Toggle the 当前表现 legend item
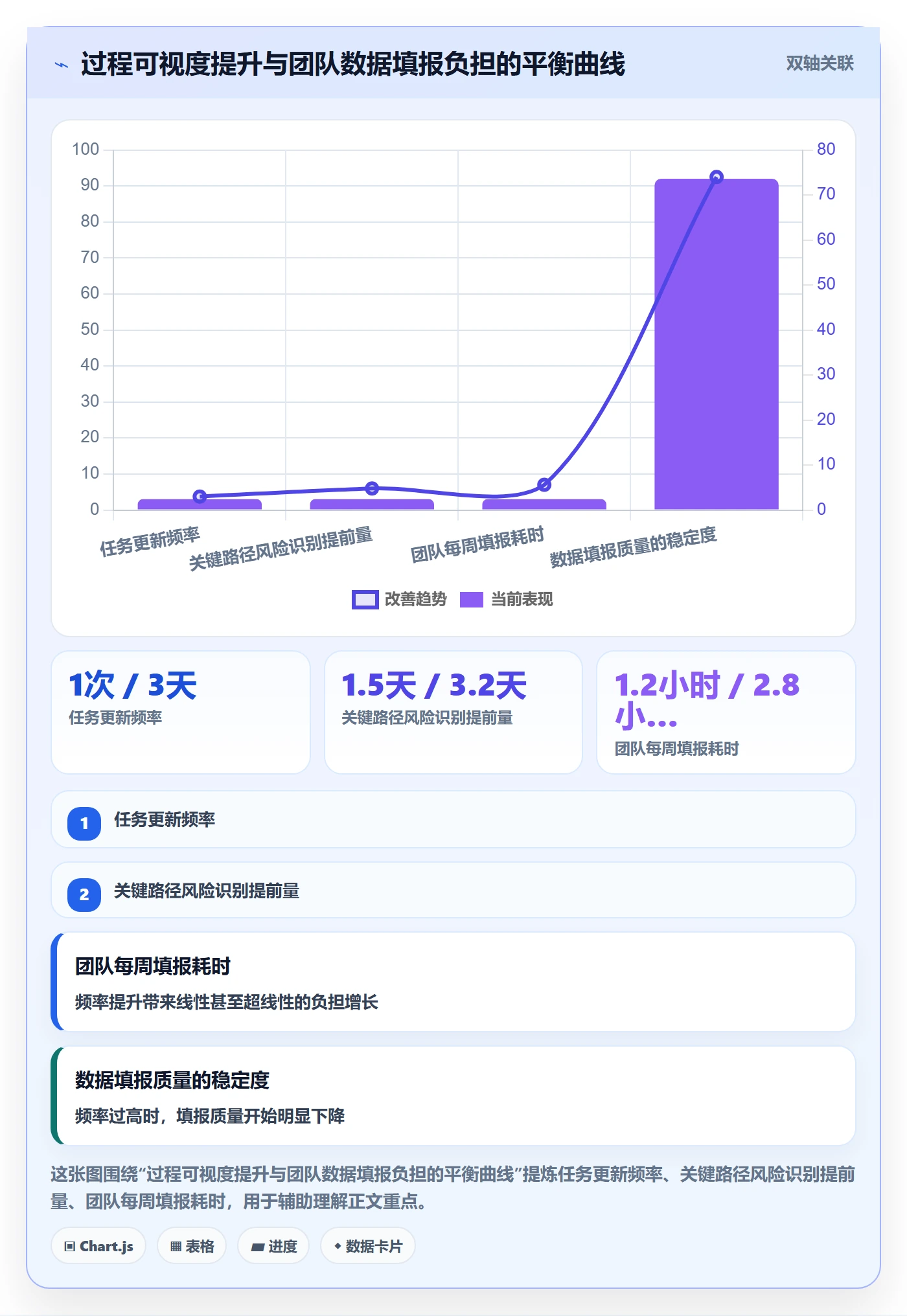 coord(507,599)
